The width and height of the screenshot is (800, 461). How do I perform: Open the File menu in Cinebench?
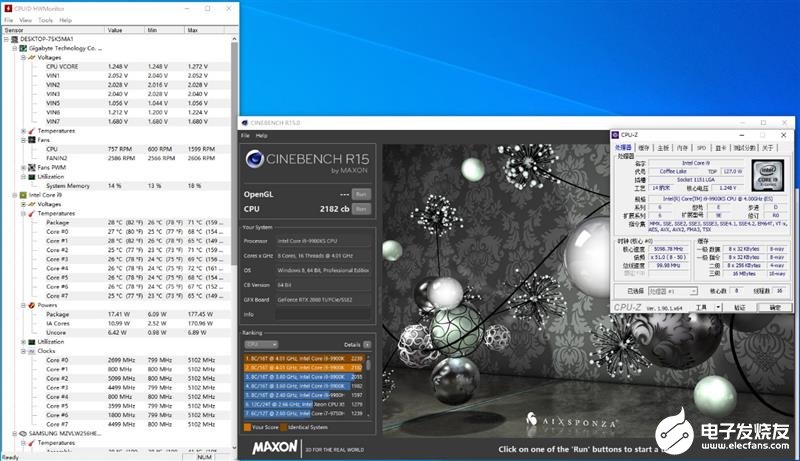click(x=245, y=136)
